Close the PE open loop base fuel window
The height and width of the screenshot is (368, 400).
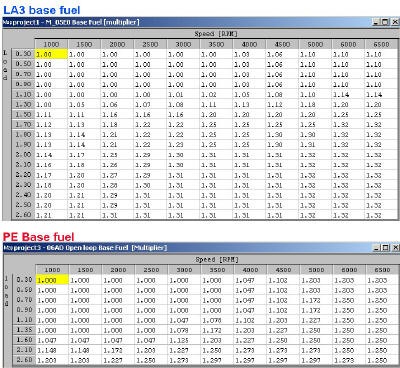(395, 248)
